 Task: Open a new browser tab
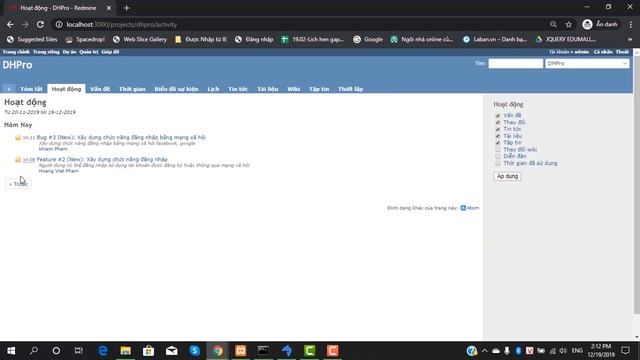[127, 8]
